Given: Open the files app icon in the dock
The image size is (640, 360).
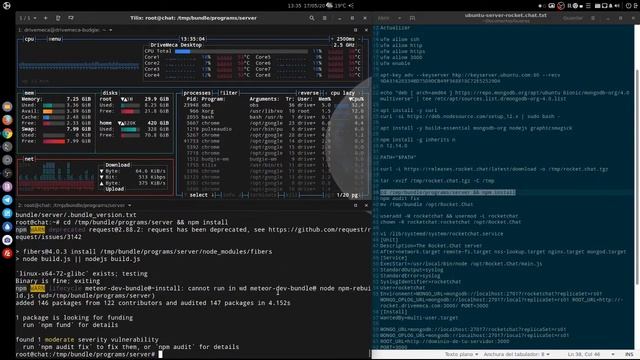Looking at the screenshot, I should click(x=7, y=107).
